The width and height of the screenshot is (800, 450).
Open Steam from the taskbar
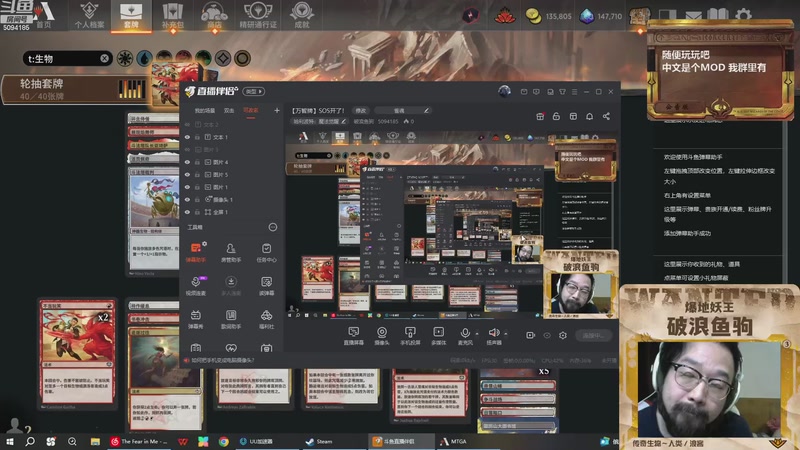click(x=319, y=441)
